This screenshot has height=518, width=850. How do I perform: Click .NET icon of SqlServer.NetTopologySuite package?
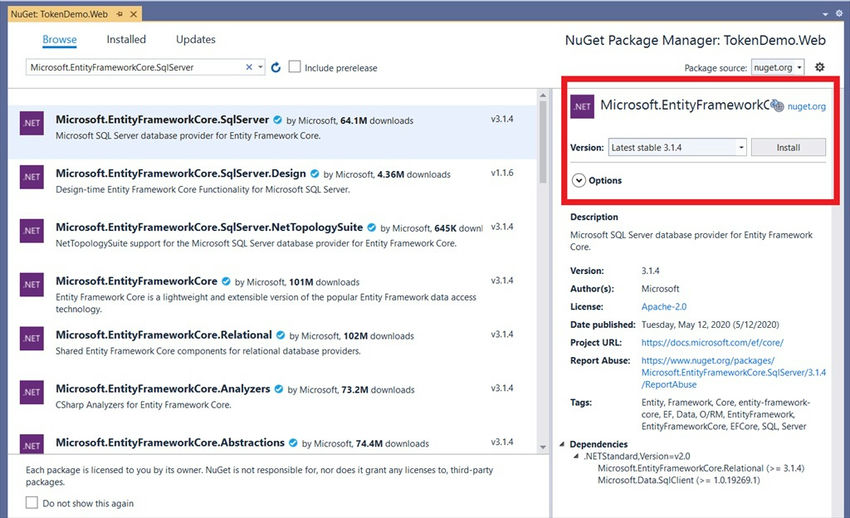31,230
